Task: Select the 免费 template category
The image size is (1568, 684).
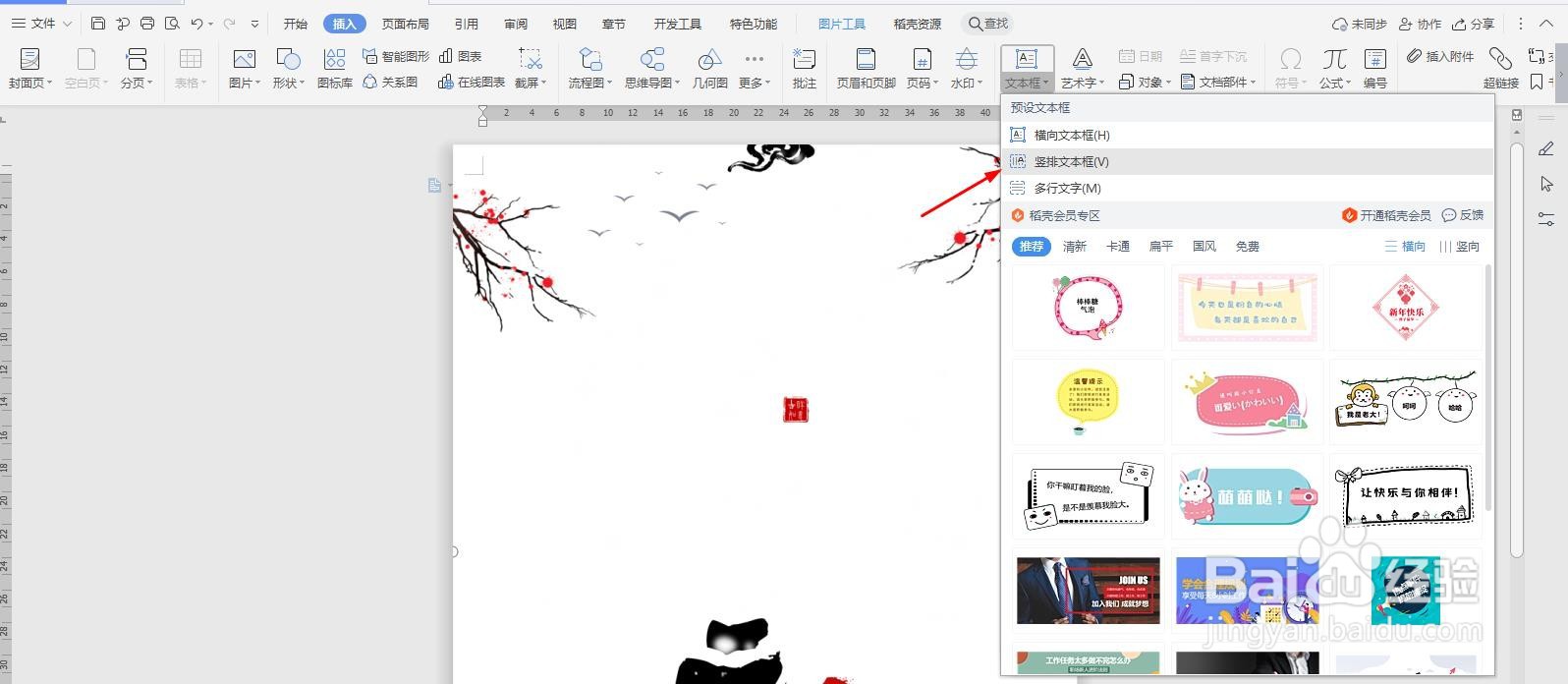Action: [1248, 247]
